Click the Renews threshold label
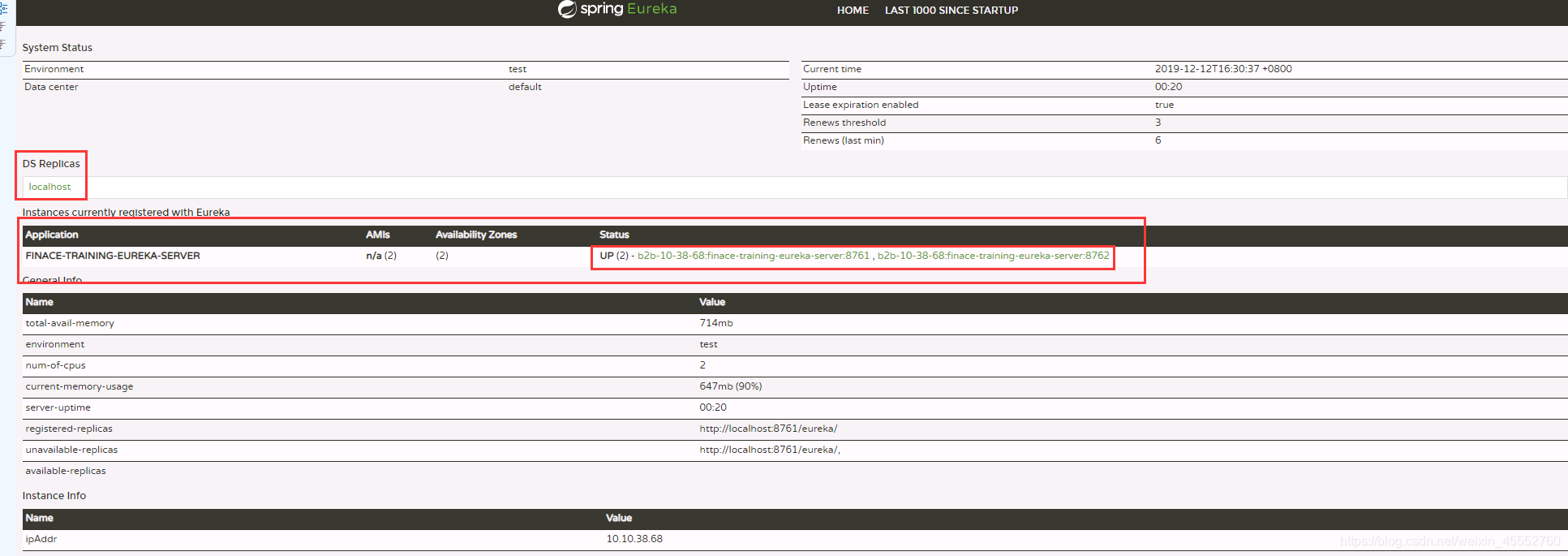 844,123
